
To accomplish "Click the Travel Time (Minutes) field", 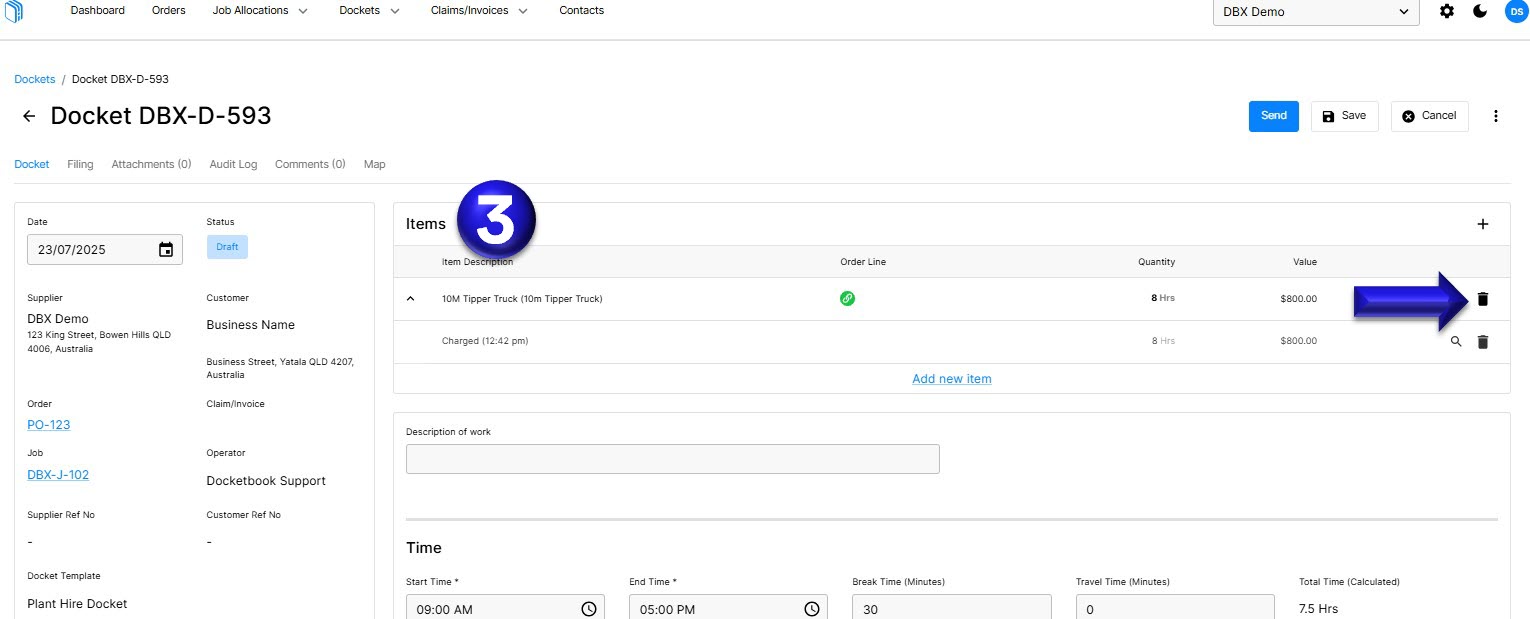I will coord(1175,607).
